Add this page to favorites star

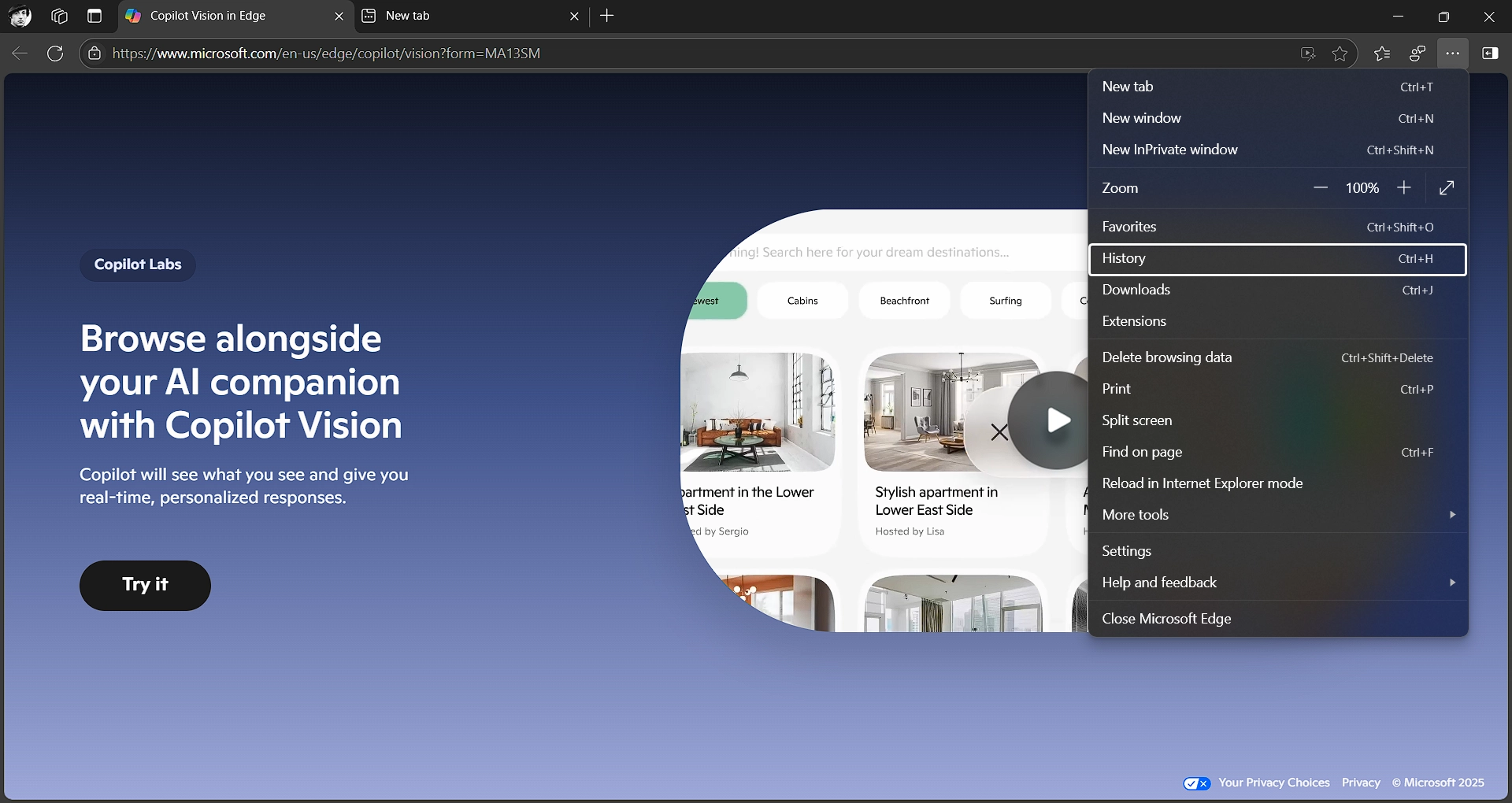1340,54
